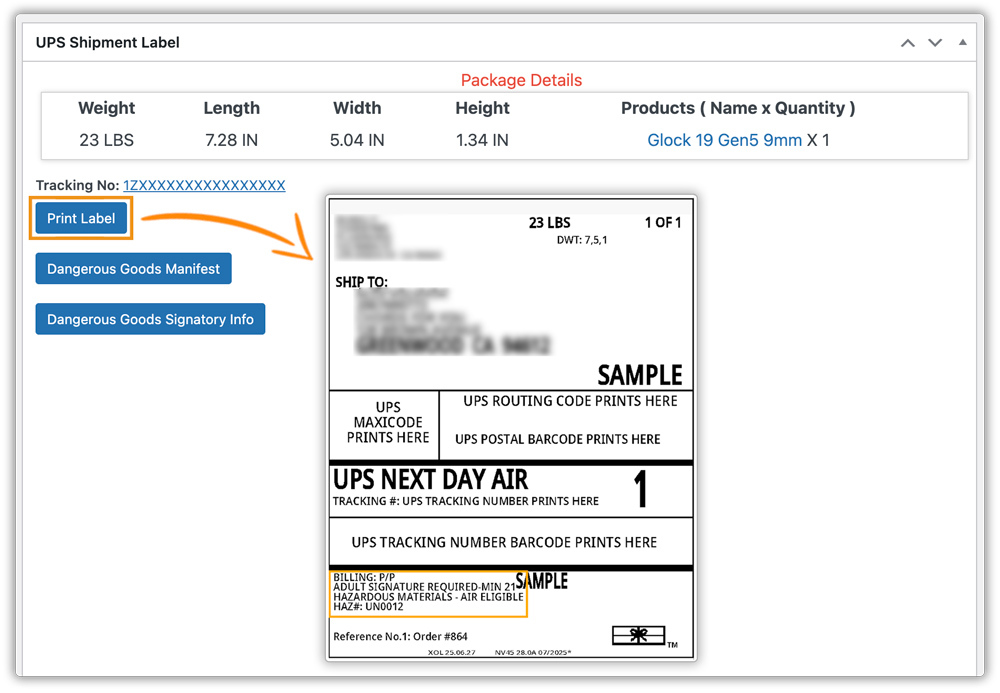Collapse the UPS Shipment Label panel
This screenshot has width=1000, height=693.
click(x=962, y=42)
